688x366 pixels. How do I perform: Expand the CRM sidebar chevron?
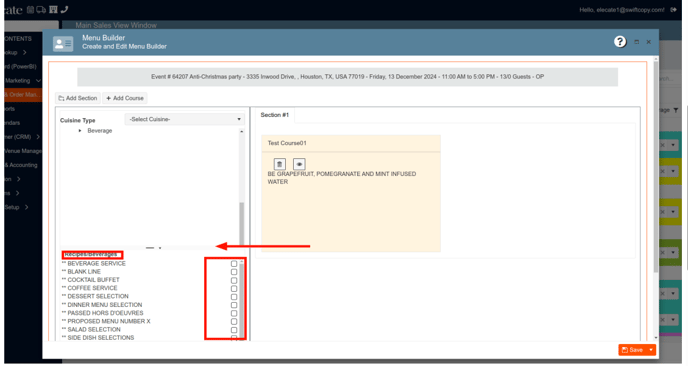(38, 137)
